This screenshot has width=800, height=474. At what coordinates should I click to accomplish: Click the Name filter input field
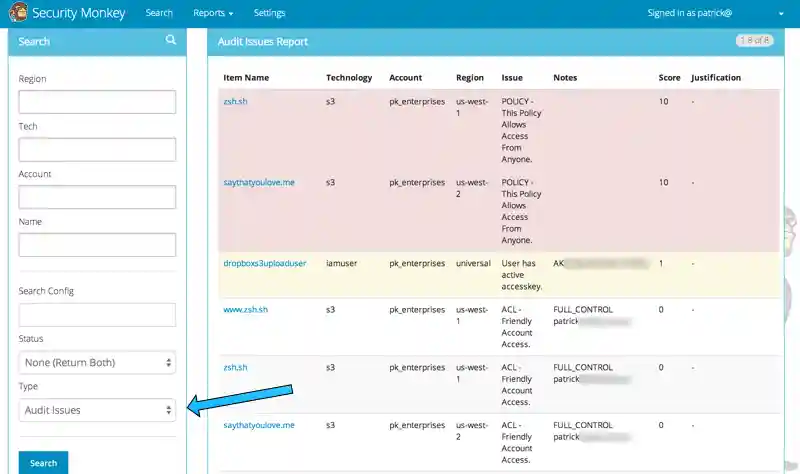pyautogui.click(x=97, y=245)
